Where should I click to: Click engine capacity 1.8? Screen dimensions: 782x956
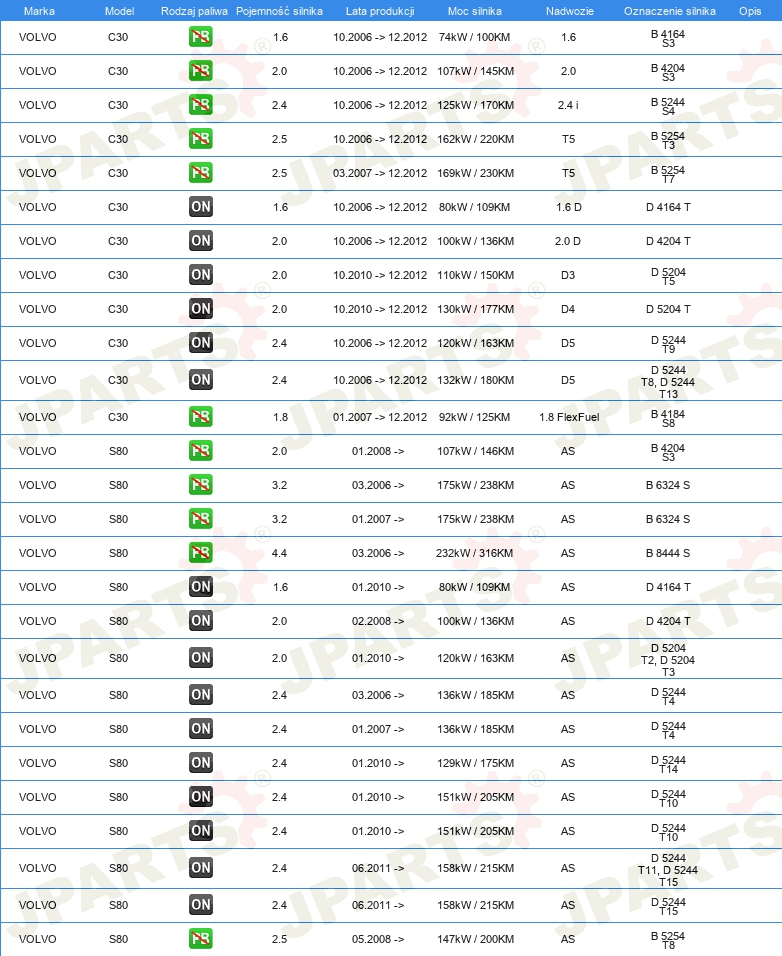click(280, 417)
